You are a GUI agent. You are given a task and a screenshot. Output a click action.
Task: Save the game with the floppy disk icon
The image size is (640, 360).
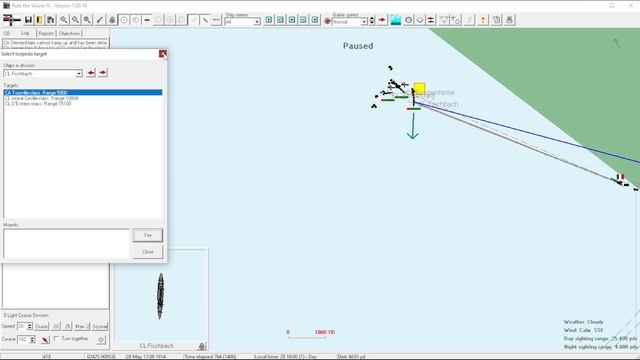(x=28, y=20)
